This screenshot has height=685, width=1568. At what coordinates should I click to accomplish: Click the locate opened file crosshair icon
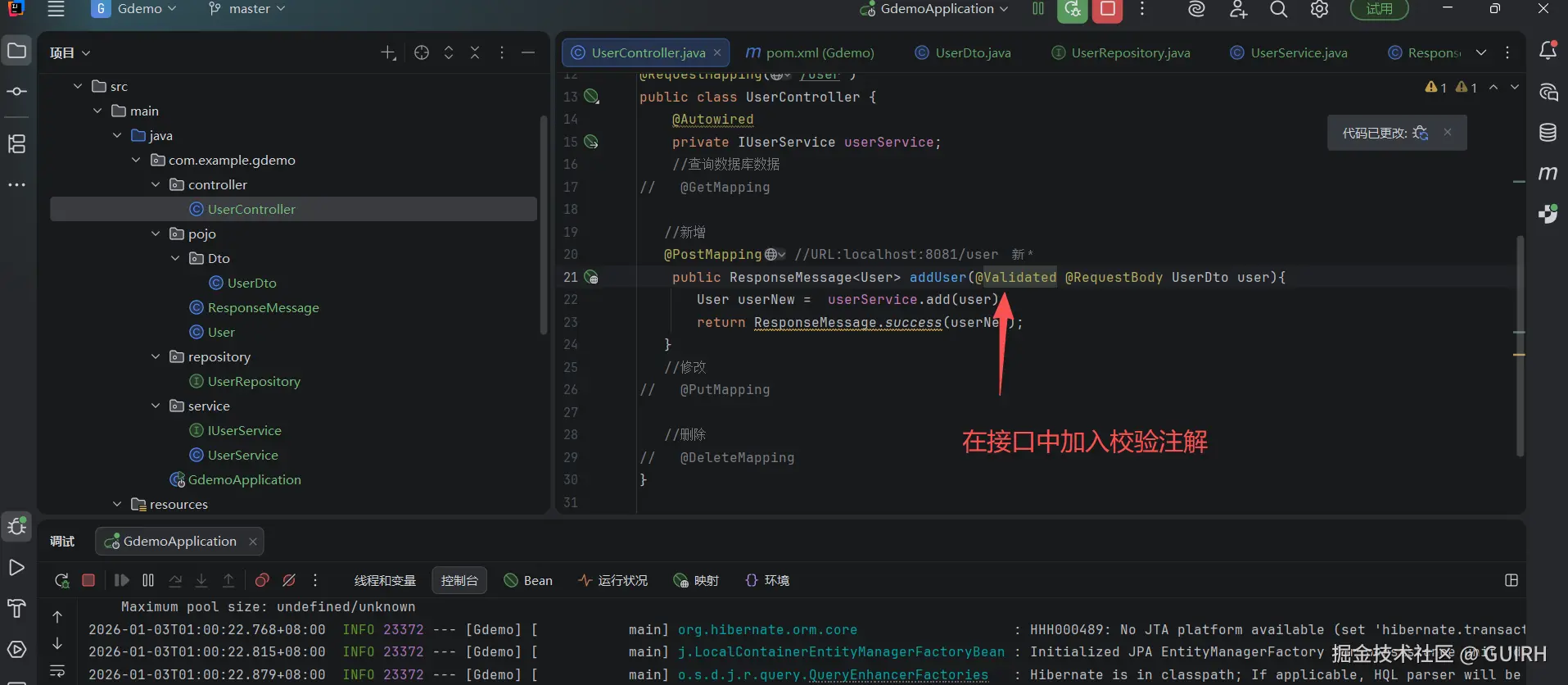point(422,52)
